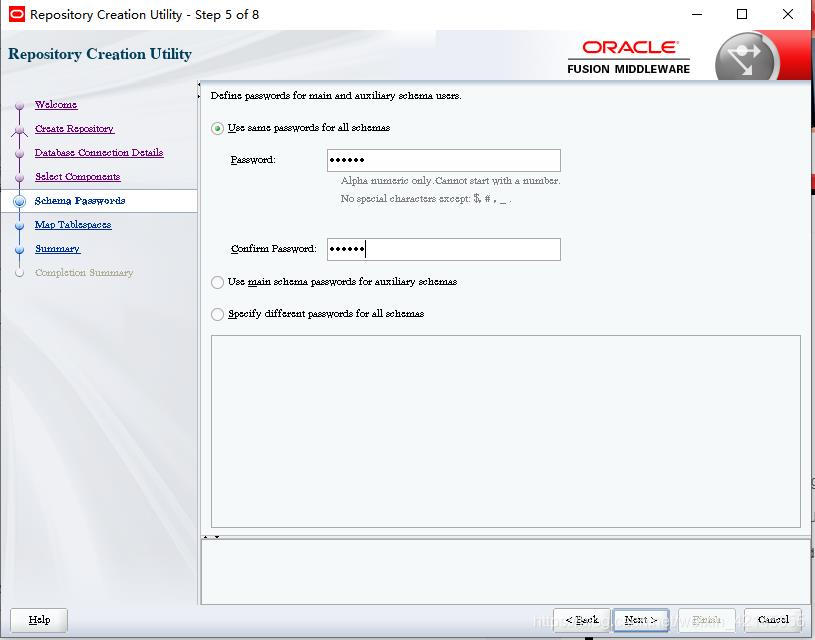Click the Oracle Fusion Middleware logo
815x640 pixels.
(628, 57)
